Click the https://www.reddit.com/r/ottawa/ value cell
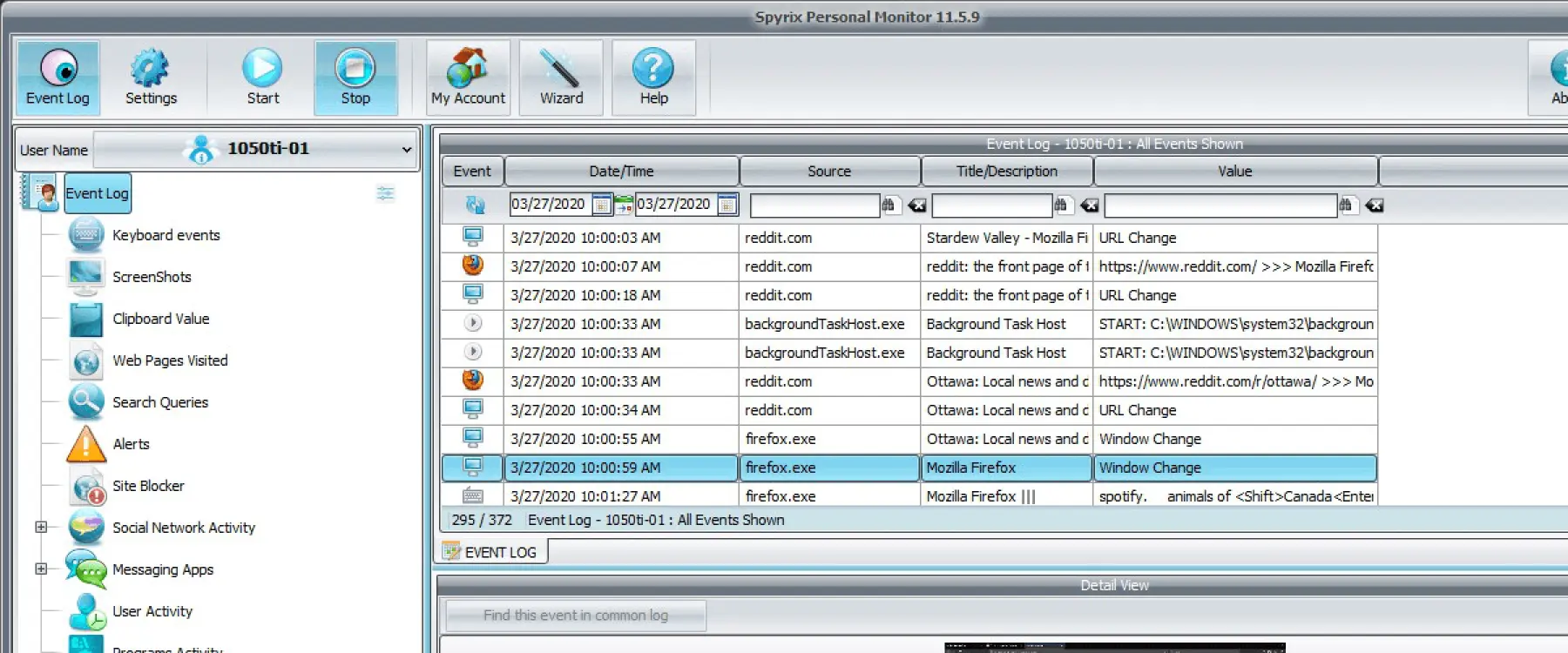The height and width of the screenshot is (653, 1568). pyautogui.click(x=1235, y=381)
